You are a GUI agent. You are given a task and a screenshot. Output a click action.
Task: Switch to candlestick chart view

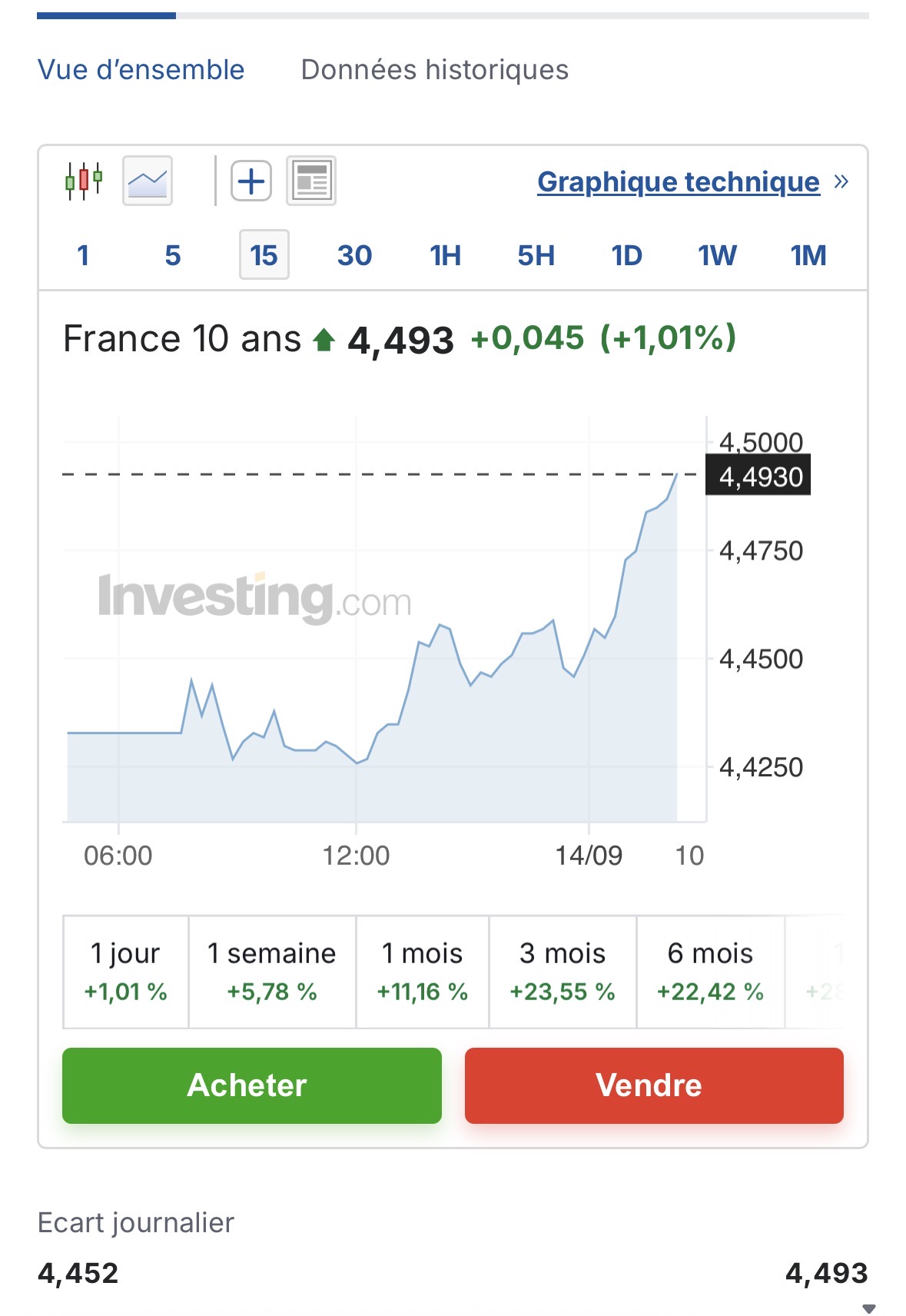point(84,181)
